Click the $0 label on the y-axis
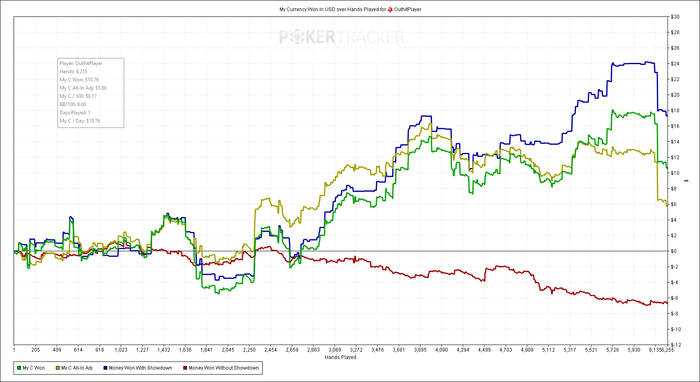The image size is (700, 382). [674, 251]
